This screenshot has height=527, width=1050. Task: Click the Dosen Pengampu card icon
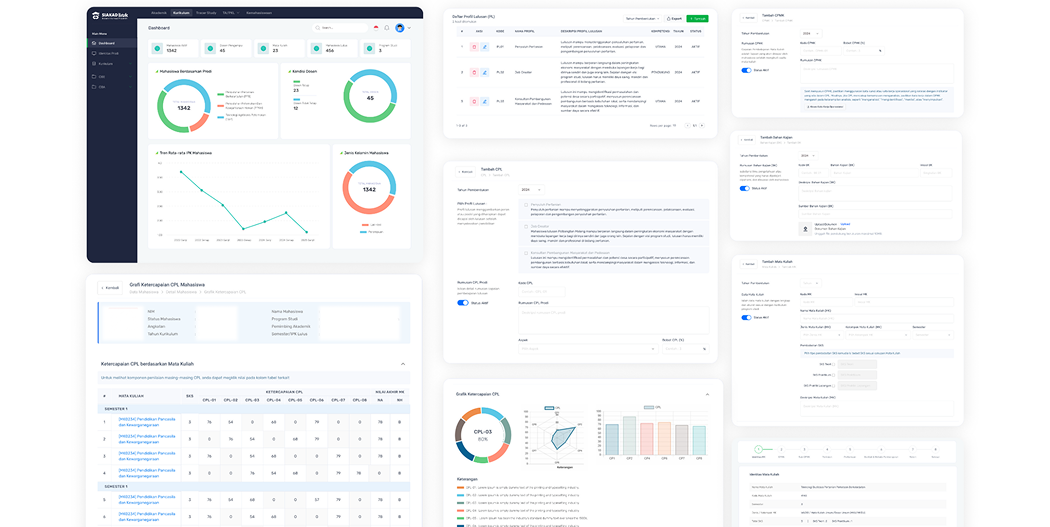point(210,48)
